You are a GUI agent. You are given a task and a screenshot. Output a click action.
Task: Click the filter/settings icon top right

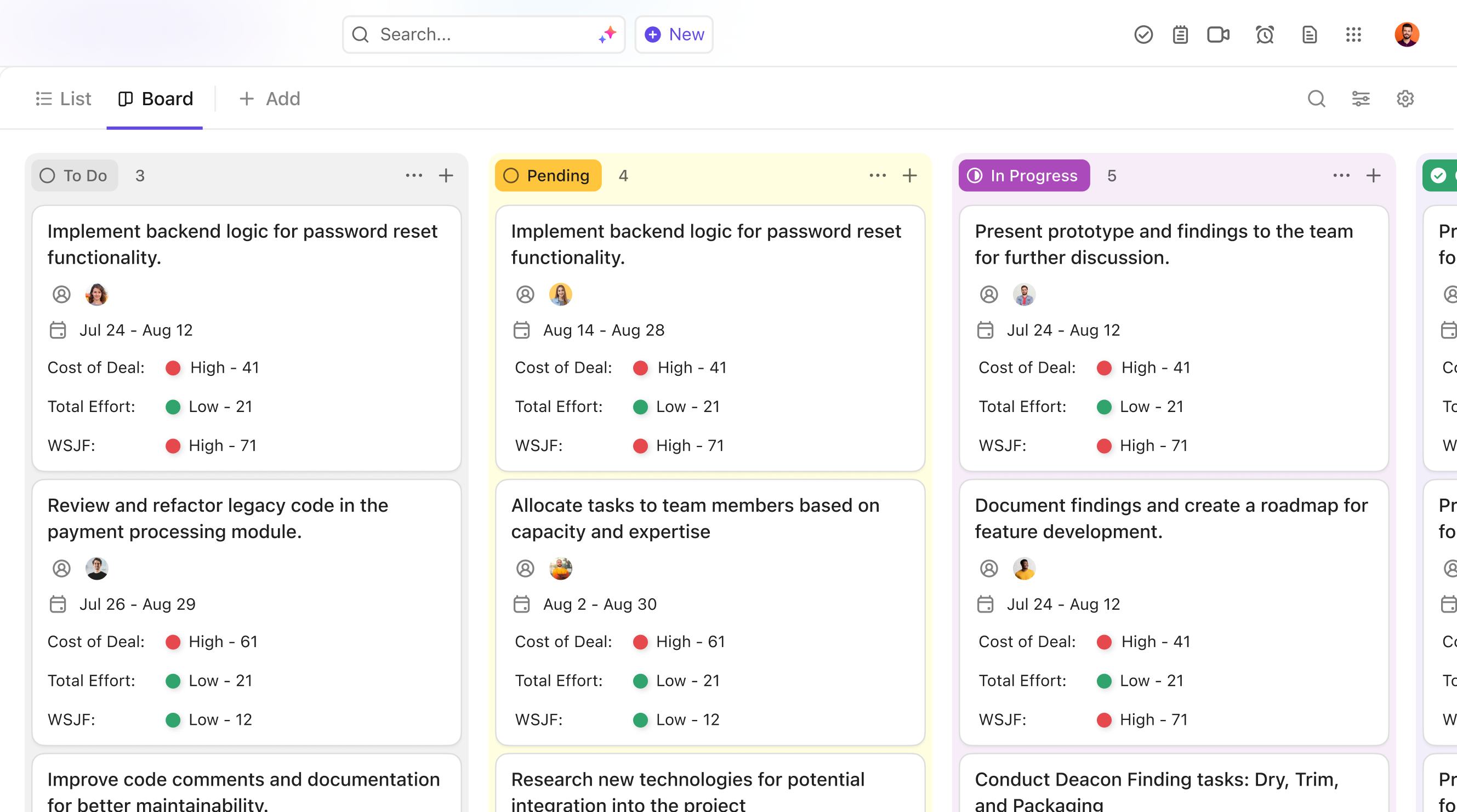[1361, 98]
